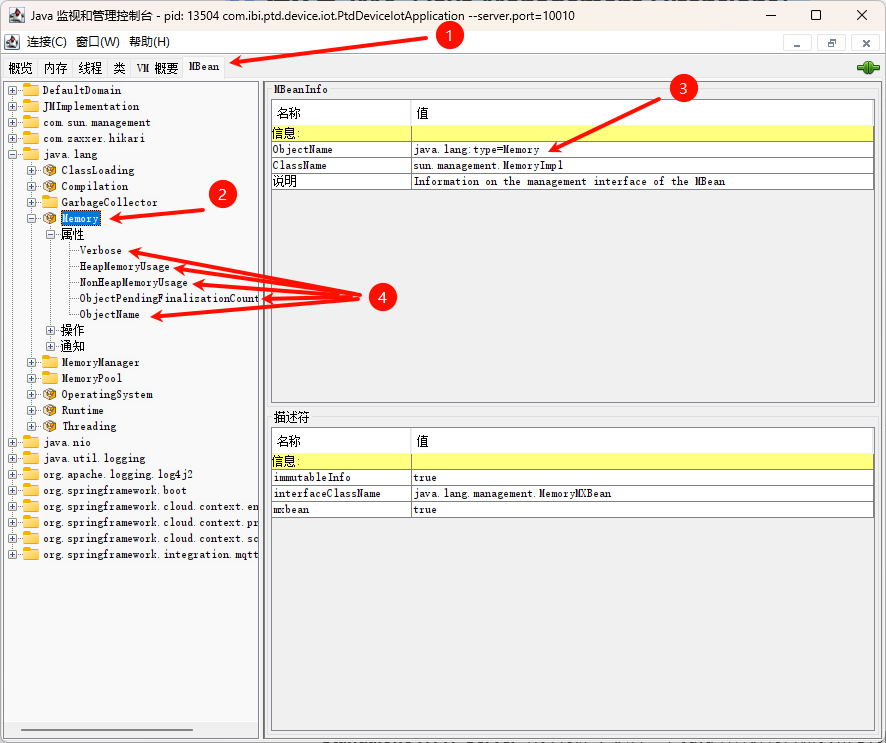Screen dimensions: 886x743
Task: Switch to the 线程 tab
Action: coord(90,68)
